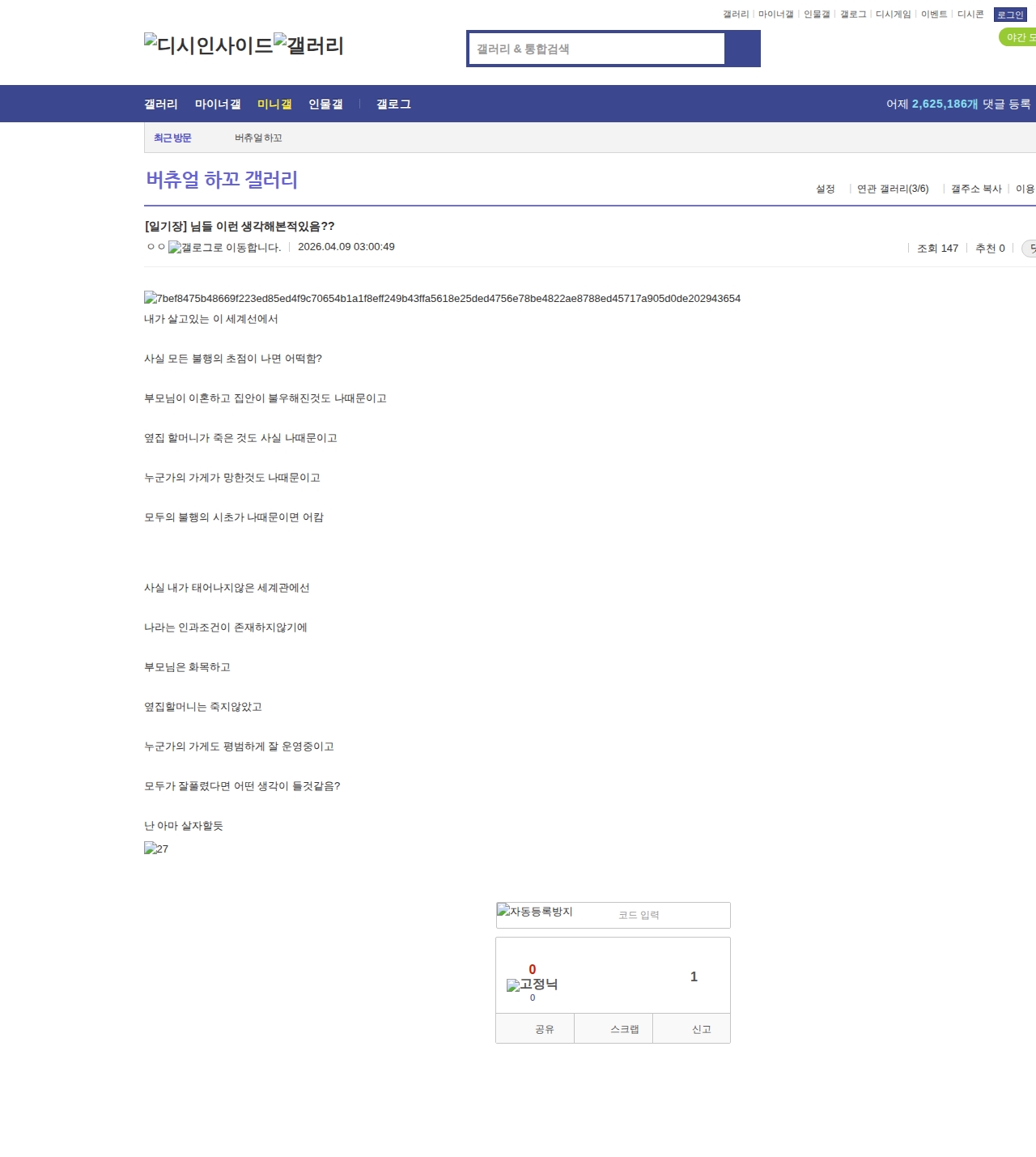Click 갤주소 복사

click(976, 189)
